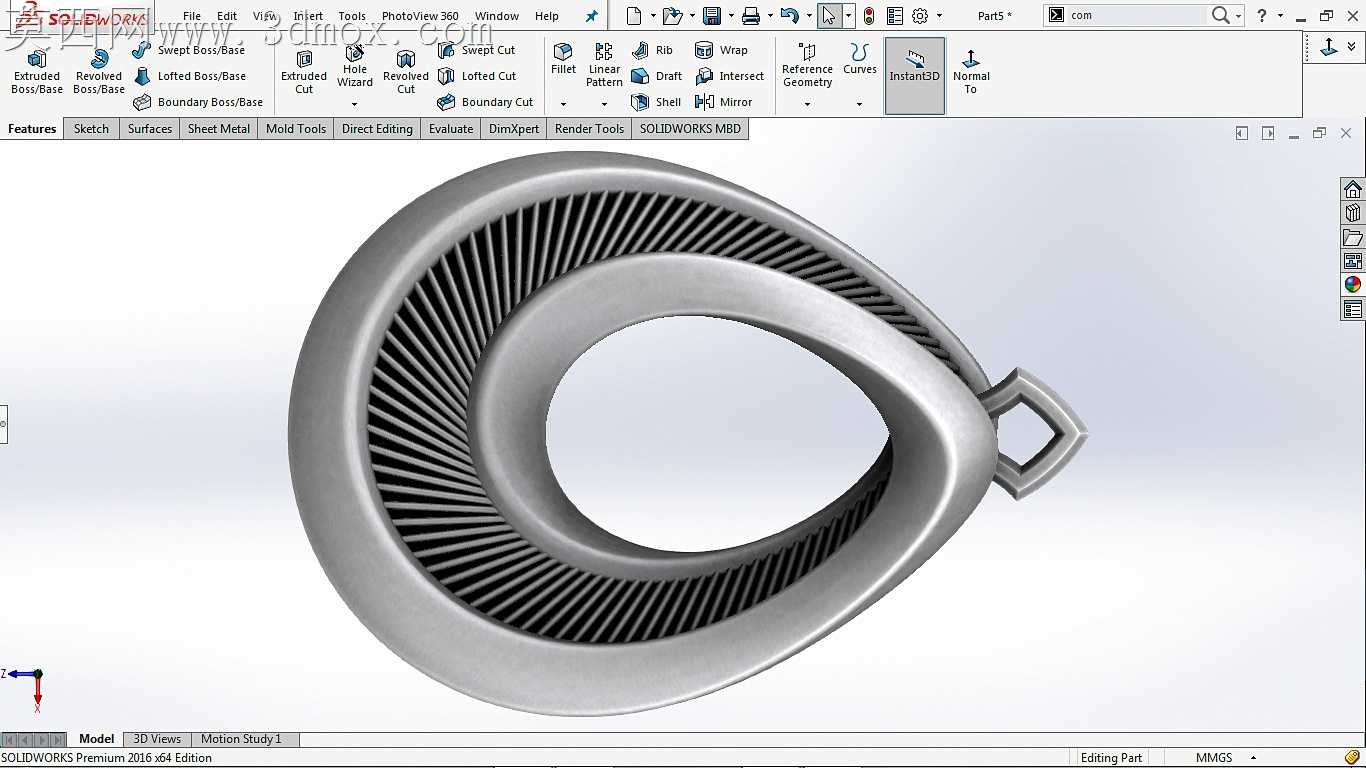Rebuild the model with traffic light

tap(869, 16)
